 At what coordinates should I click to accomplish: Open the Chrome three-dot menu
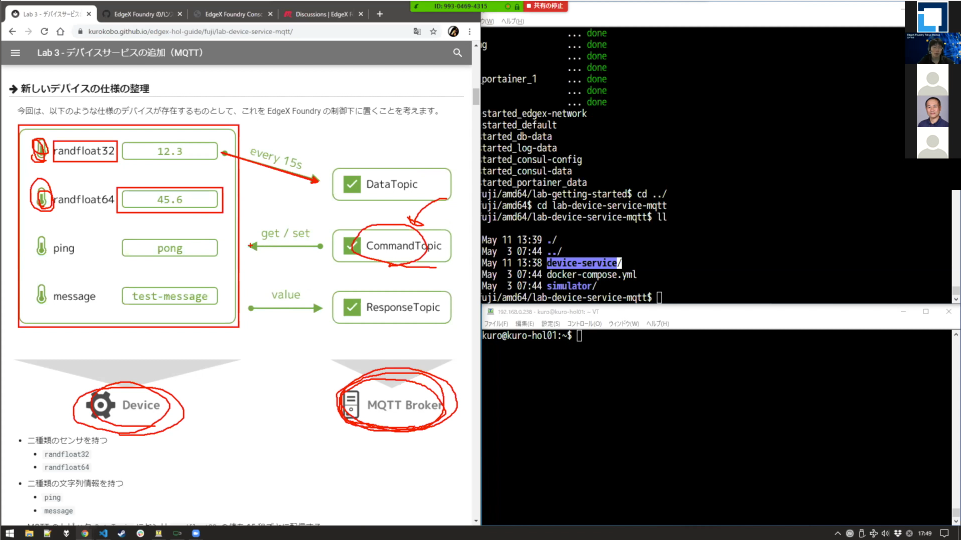coord(469,31)
